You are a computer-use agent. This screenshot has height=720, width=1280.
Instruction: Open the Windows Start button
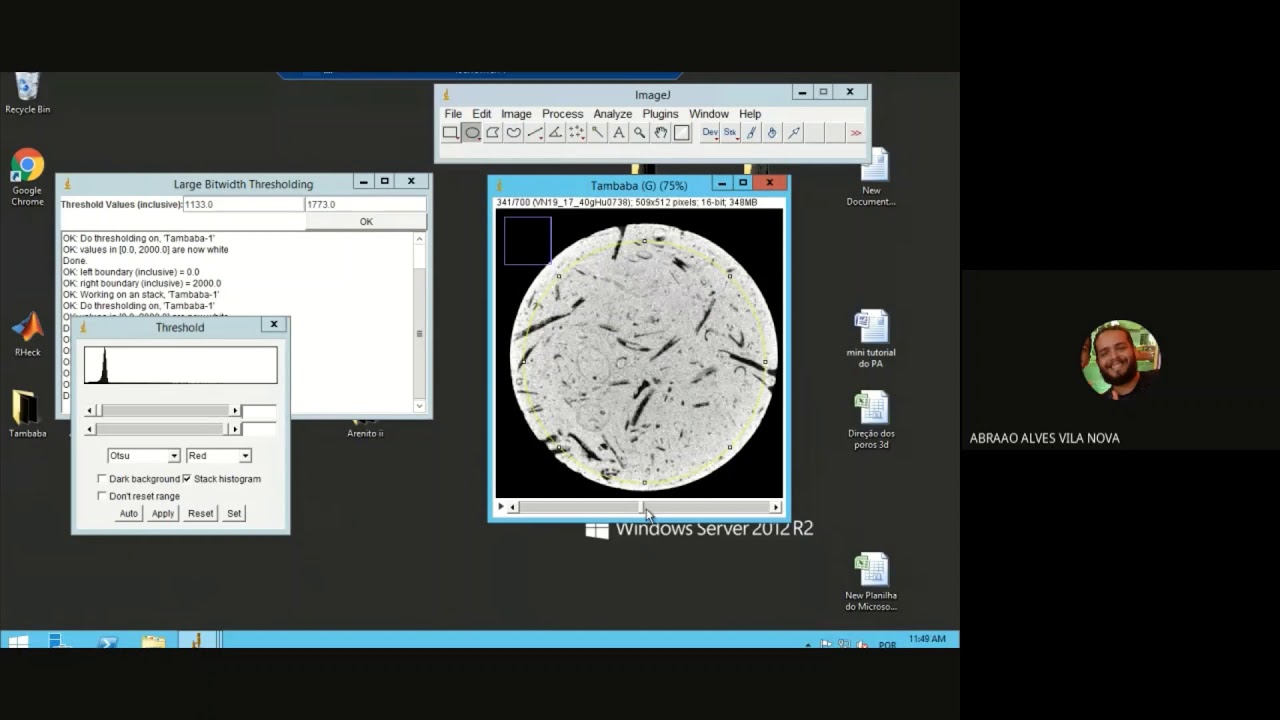coord(18,641)
